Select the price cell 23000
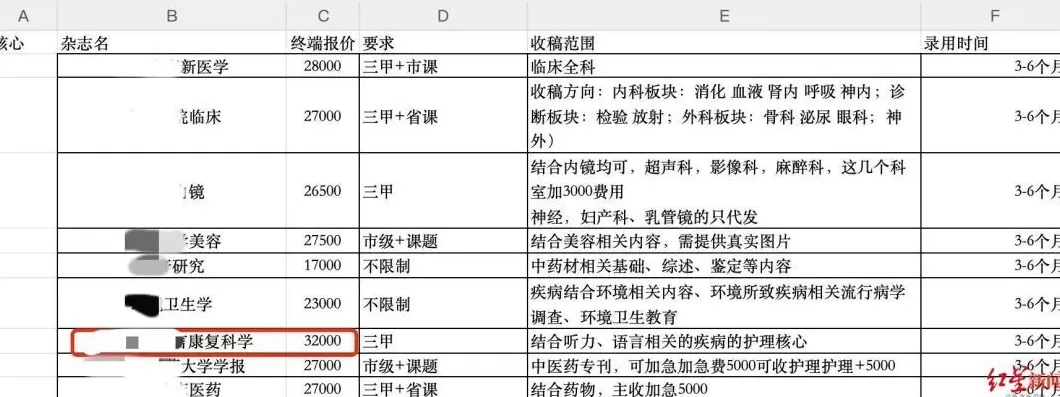 (x=322, y=304)
